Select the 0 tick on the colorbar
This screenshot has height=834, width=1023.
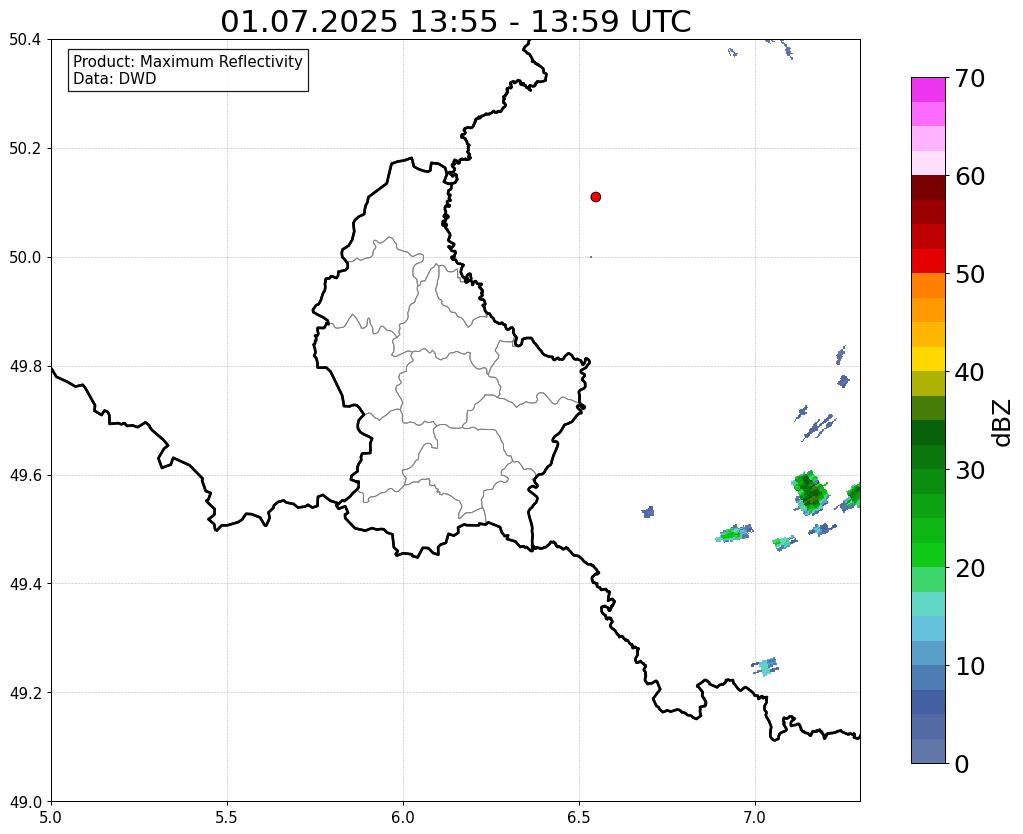962,764
